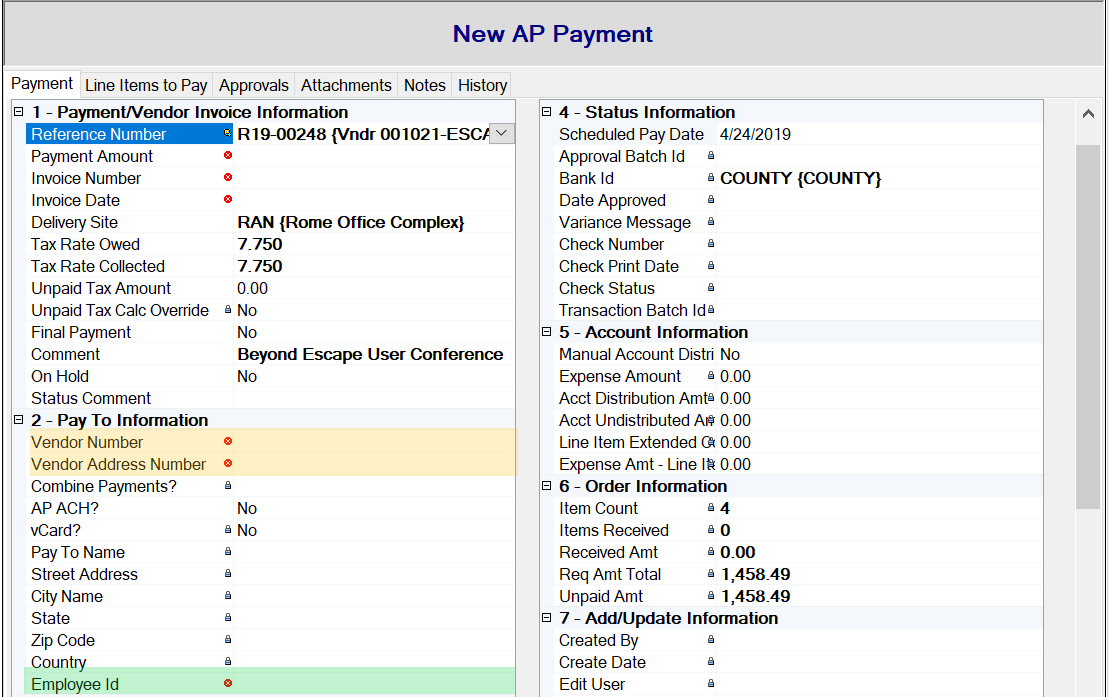1109x697 pixels.
Task: Click the Manual Account Distri No value
Action: (730, 354)
